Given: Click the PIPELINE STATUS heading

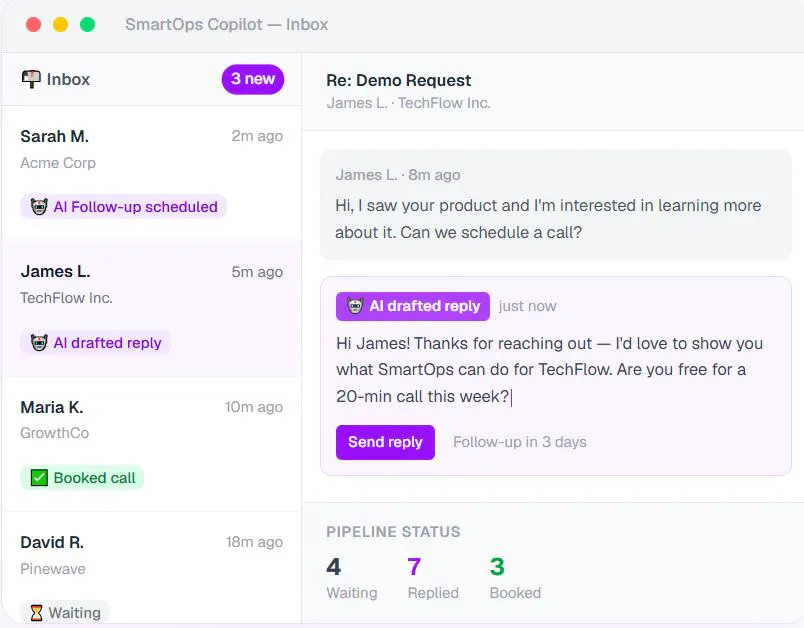Looking at the screenshot, I should (393, 532).
